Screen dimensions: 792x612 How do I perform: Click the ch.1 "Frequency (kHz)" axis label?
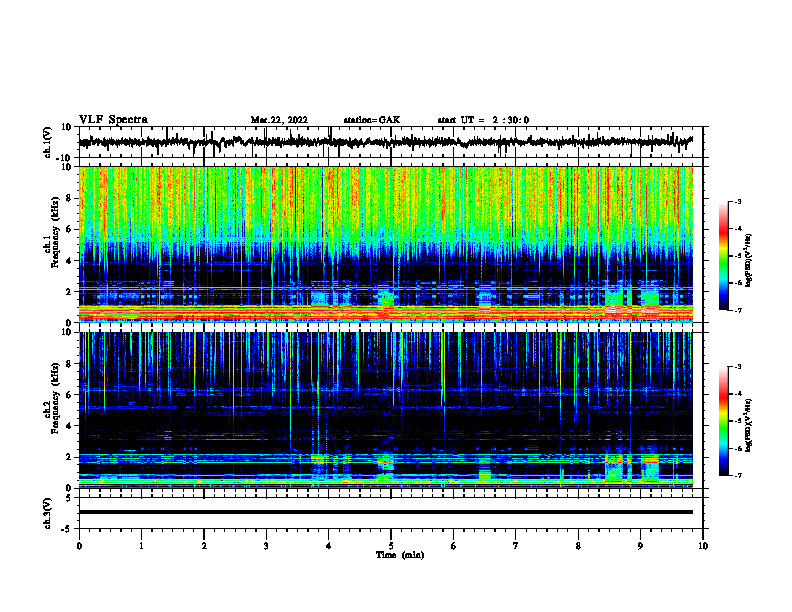pyautogui.click(x=56, y=230)
